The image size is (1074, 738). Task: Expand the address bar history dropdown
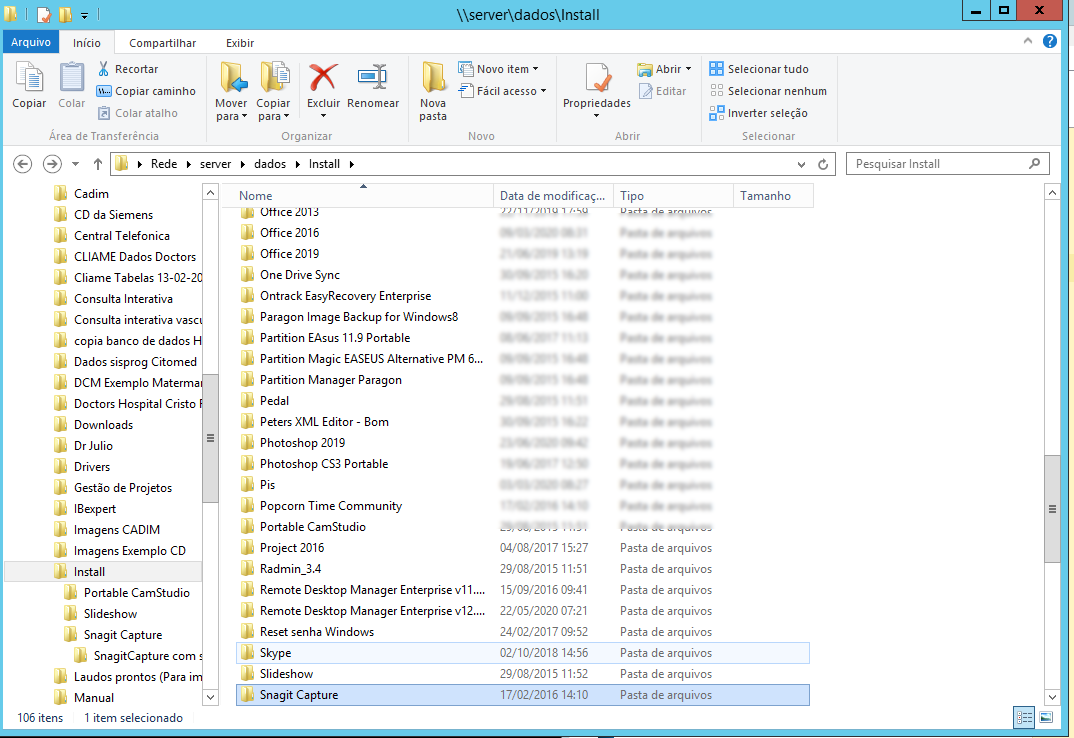pyautogui.click(x=801, y=164)
